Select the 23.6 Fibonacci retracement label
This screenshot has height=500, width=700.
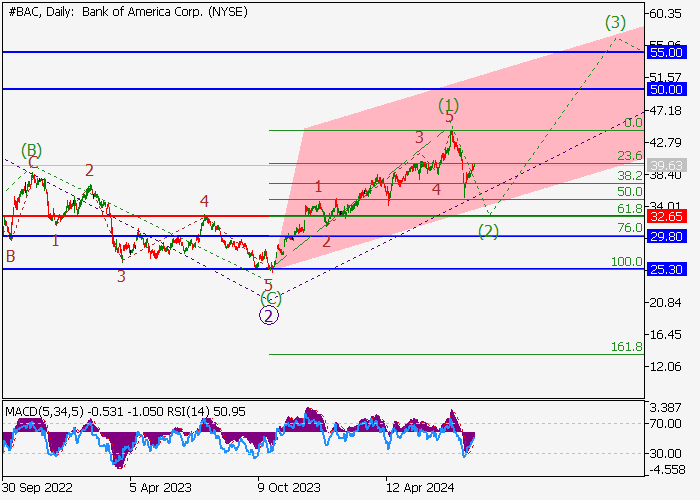click(629, 156)
